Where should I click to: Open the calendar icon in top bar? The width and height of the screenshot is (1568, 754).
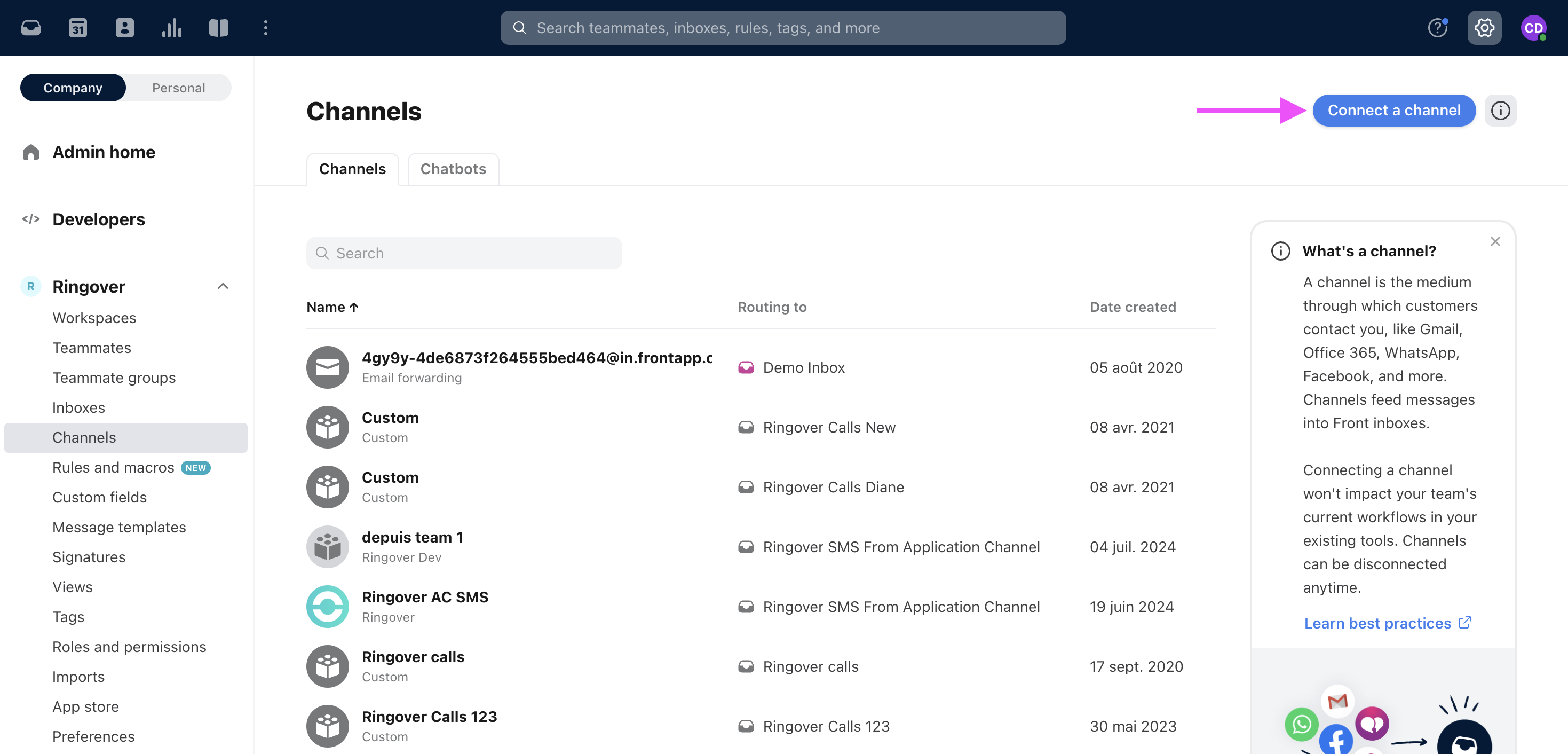[78, 27]
